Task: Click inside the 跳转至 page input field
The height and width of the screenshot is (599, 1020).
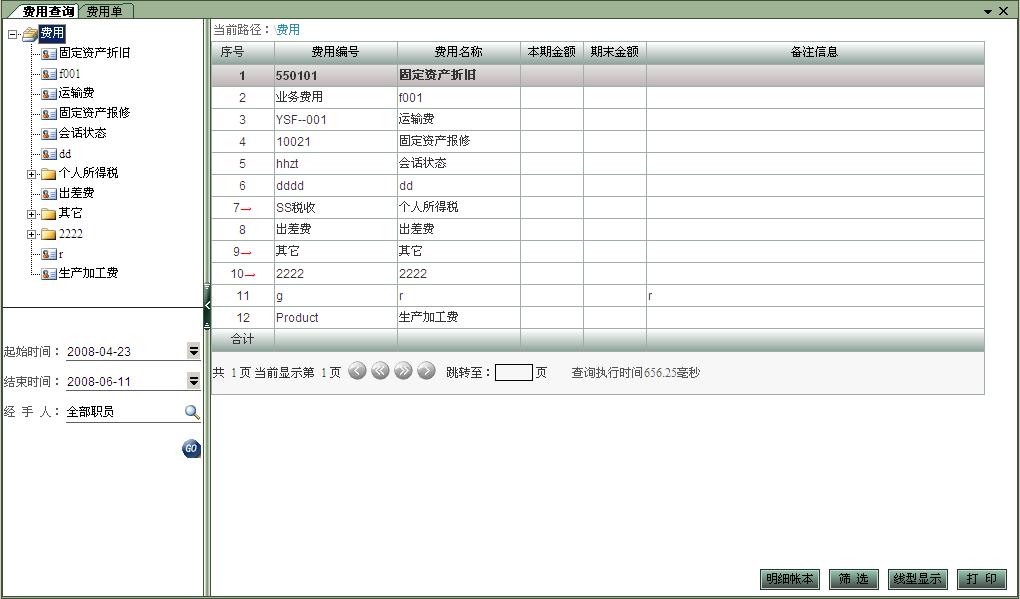Action: [x=513, y=371]
